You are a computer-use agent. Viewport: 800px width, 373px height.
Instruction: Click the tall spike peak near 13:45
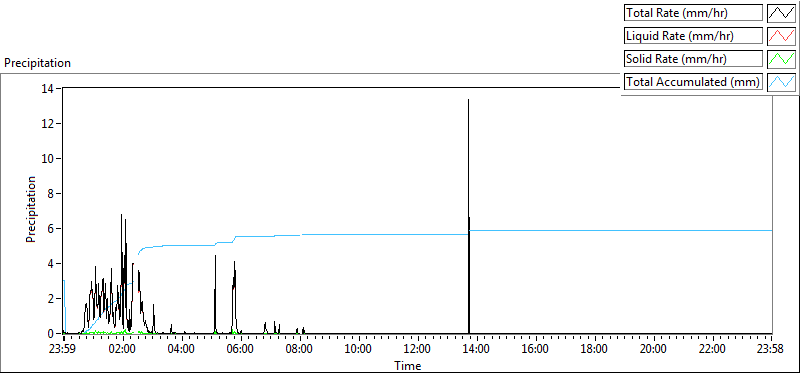point(468,101)
